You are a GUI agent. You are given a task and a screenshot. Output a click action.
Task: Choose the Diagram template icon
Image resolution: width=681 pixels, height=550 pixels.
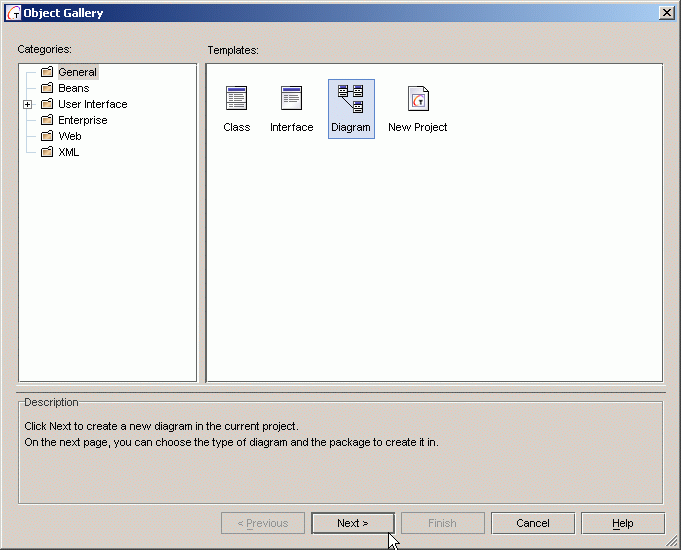[351, 98]
